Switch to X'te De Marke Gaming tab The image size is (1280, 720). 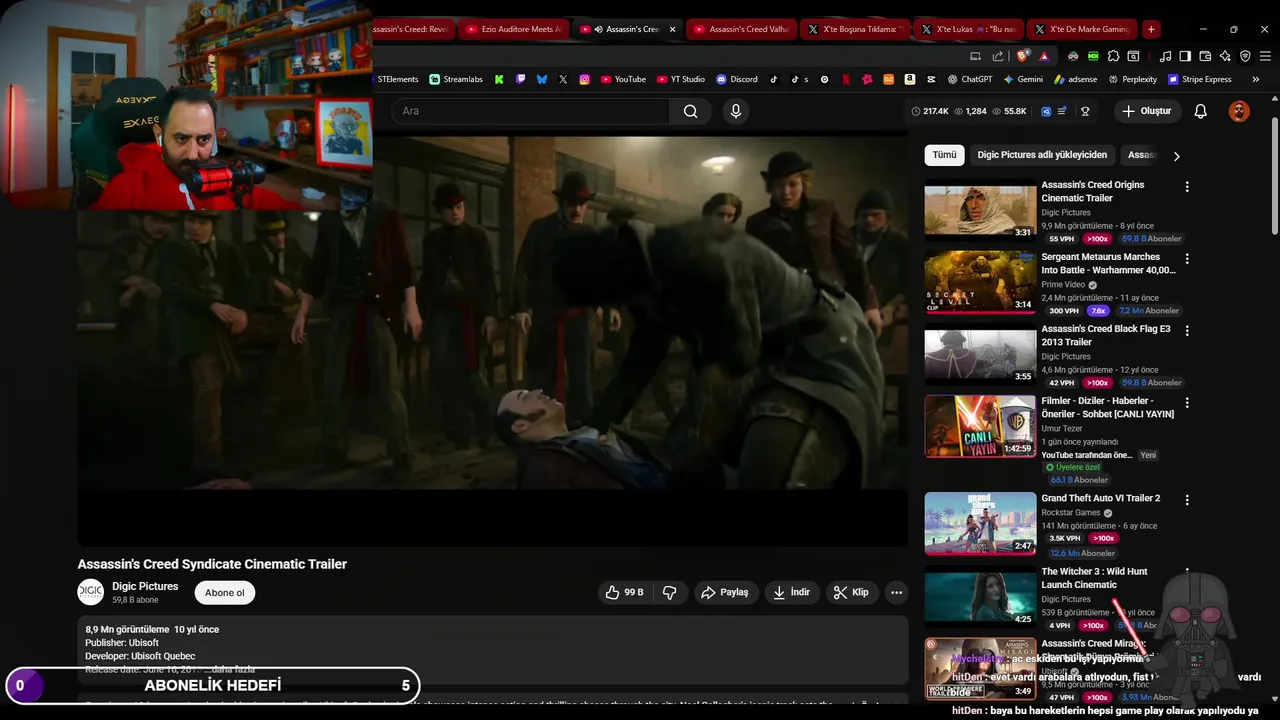[x=1083, y=29]
